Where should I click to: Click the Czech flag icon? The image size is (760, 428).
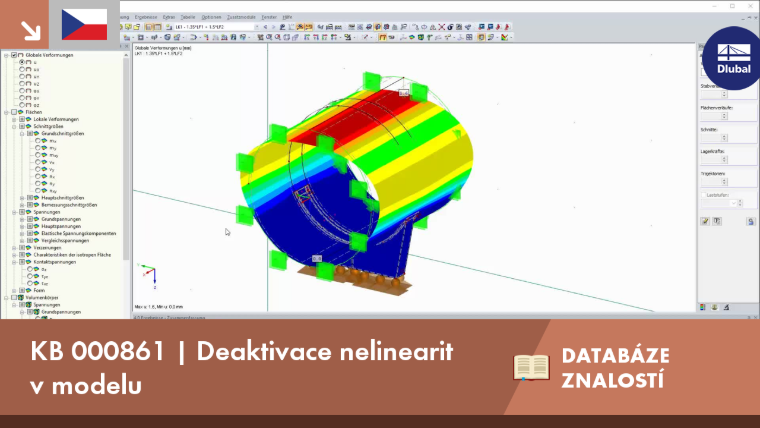(x=84, y=24)
